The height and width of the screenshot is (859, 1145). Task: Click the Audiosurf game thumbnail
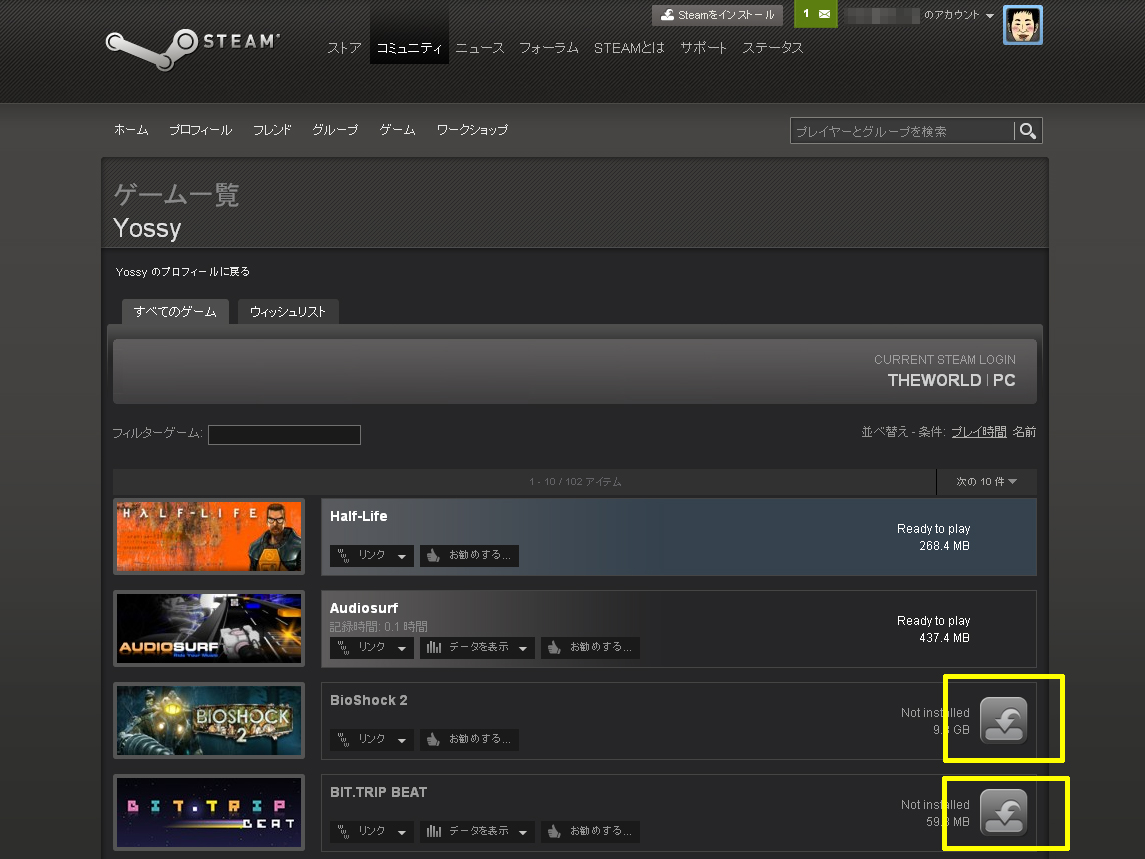coord(209,628)
